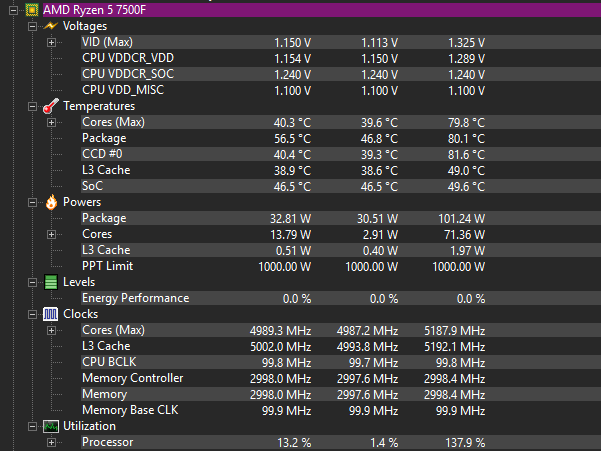Viewport: 601px width, 451px height.
Task: Click the Clocks section label
Action: click(80, 314)
